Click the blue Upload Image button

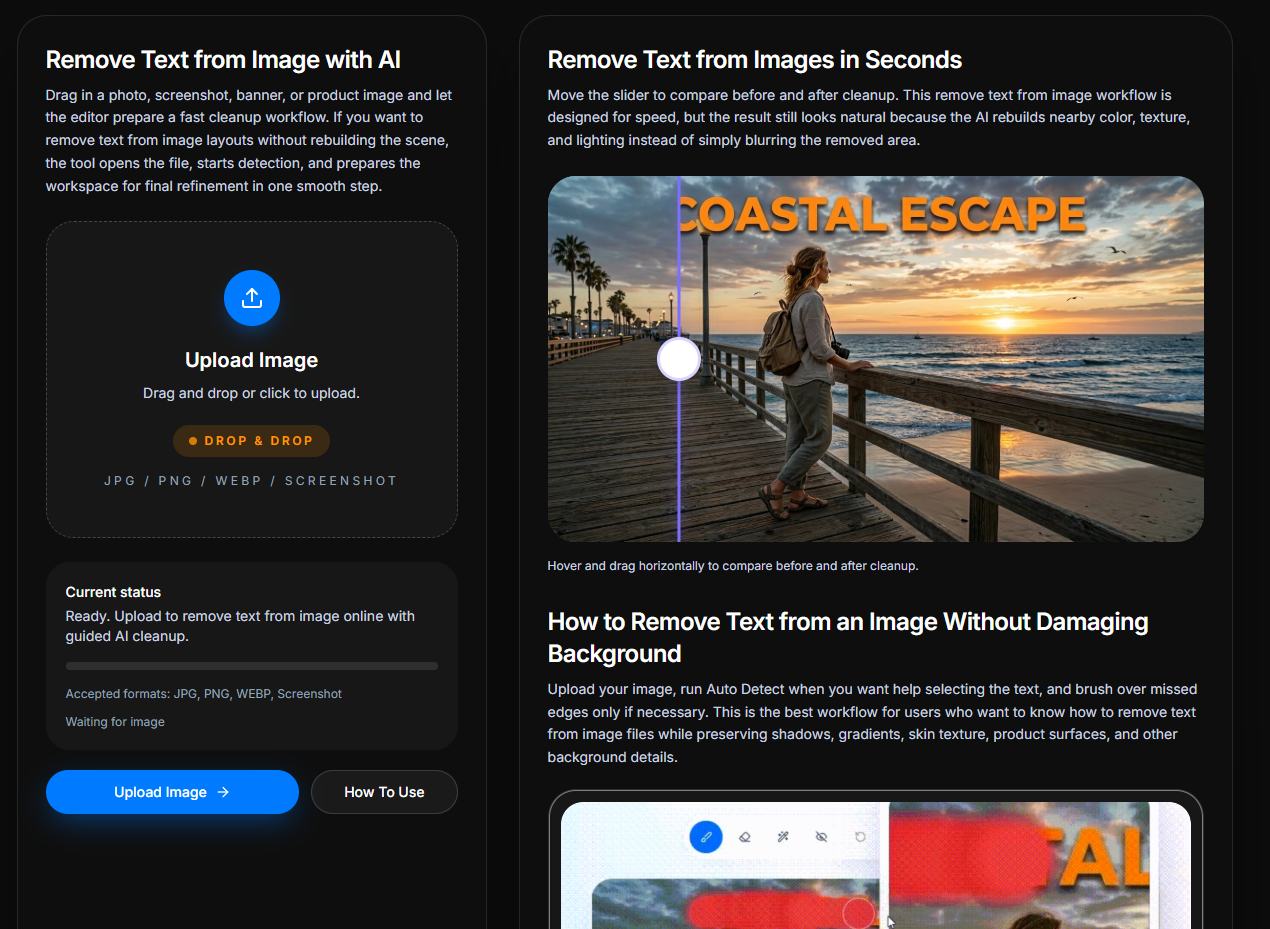tap(172, 792)
